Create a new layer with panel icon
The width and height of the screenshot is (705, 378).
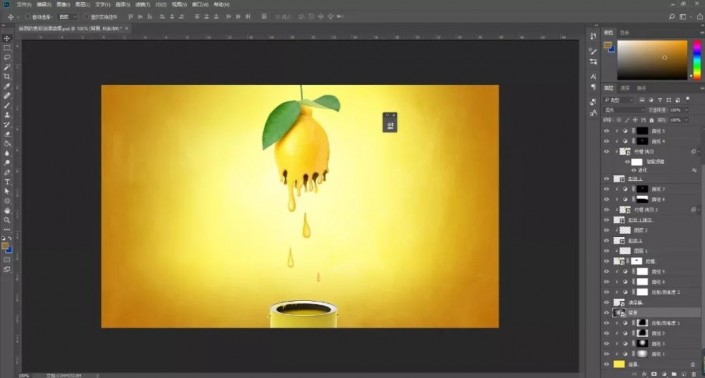683,374
